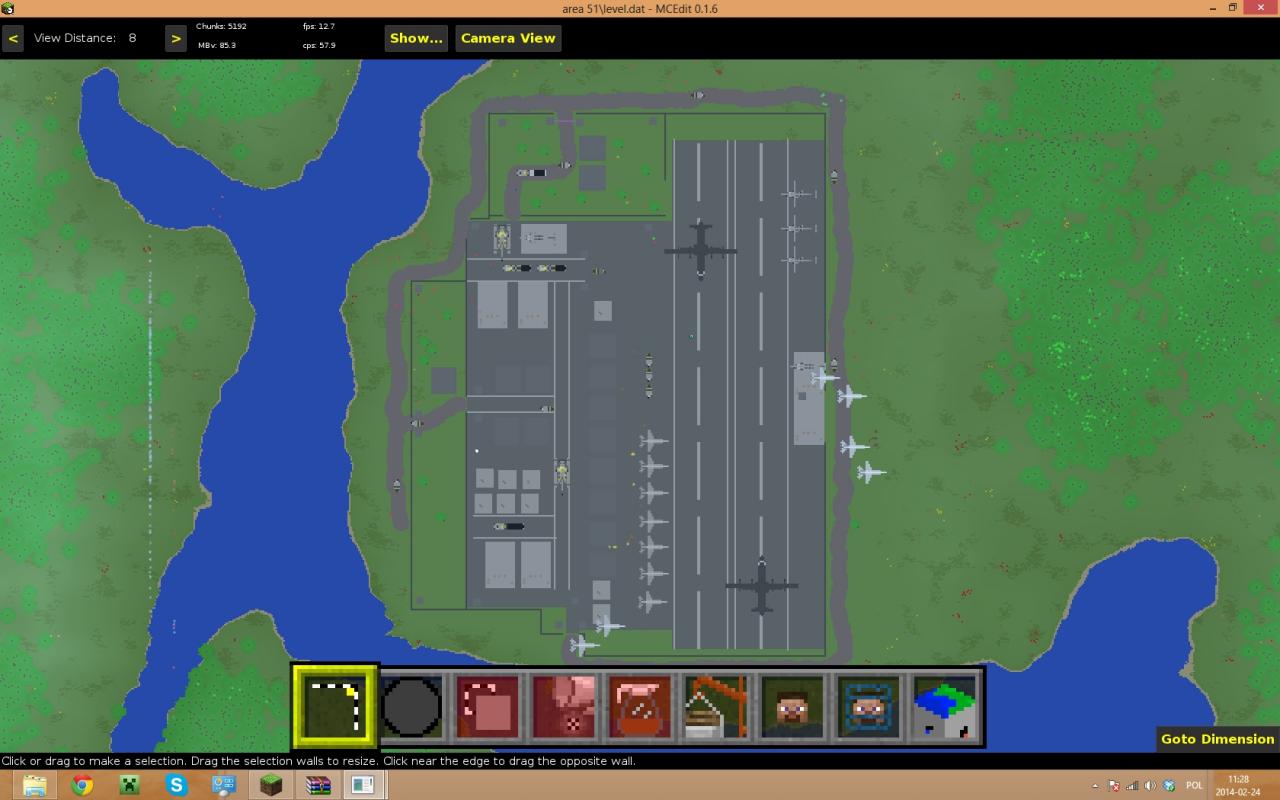Open the Chunk Control tool

click(x=944, y=707)
